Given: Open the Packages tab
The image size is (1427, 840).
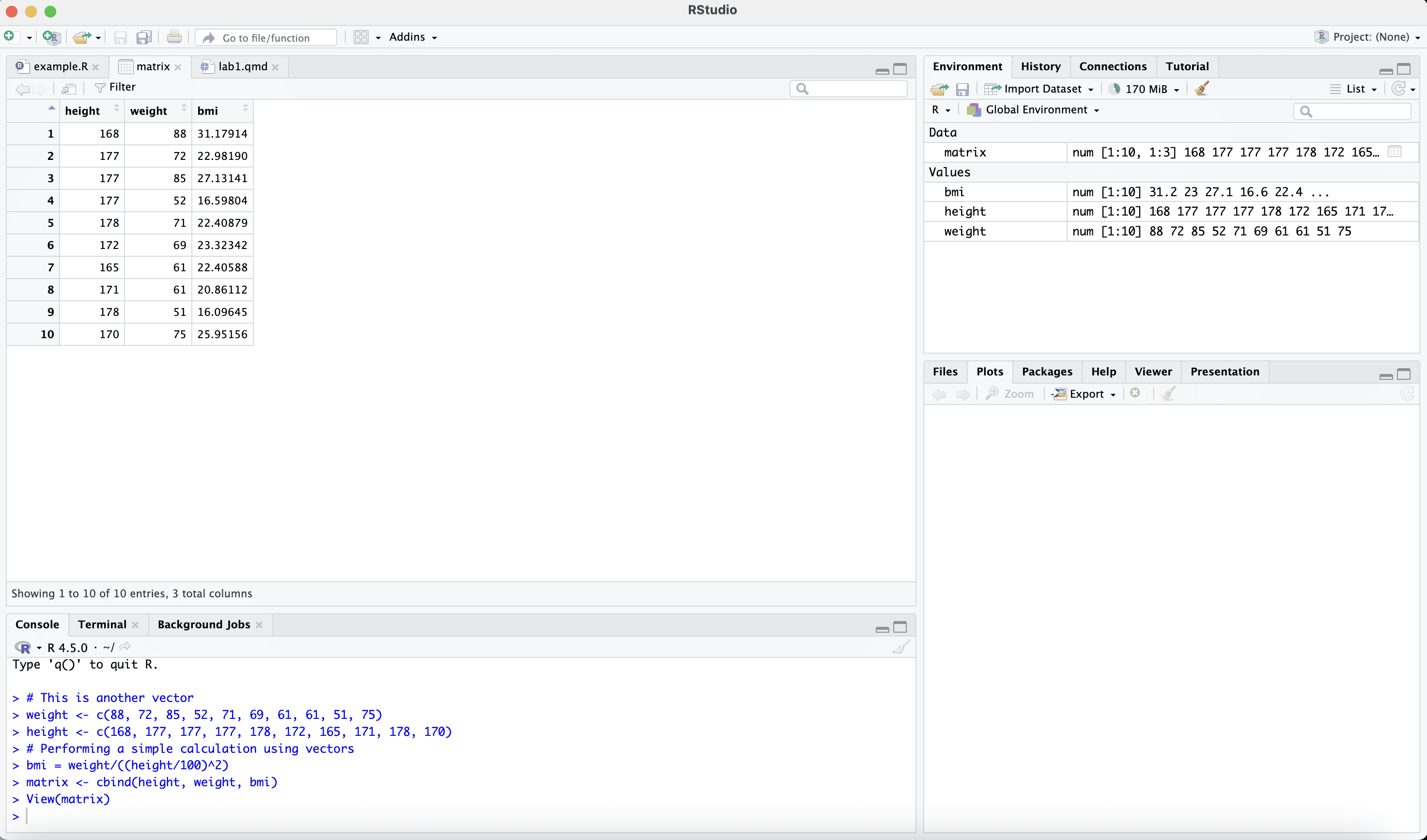Looking at the screenshot, I should point(1046,372).
